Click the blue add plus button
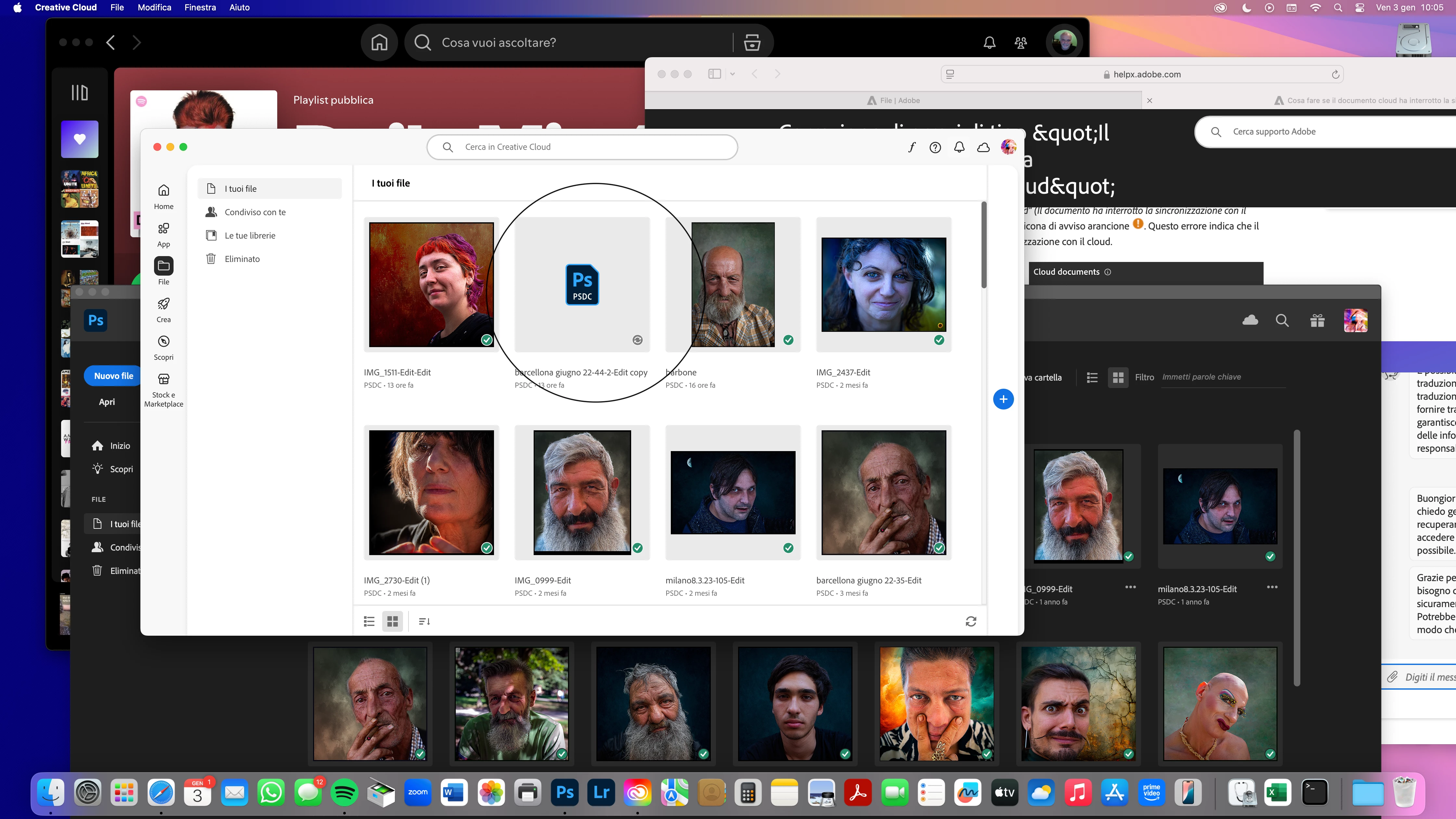Image resolution: width=1456 pixels, height=819 pixels. [x=1003, y=399]
